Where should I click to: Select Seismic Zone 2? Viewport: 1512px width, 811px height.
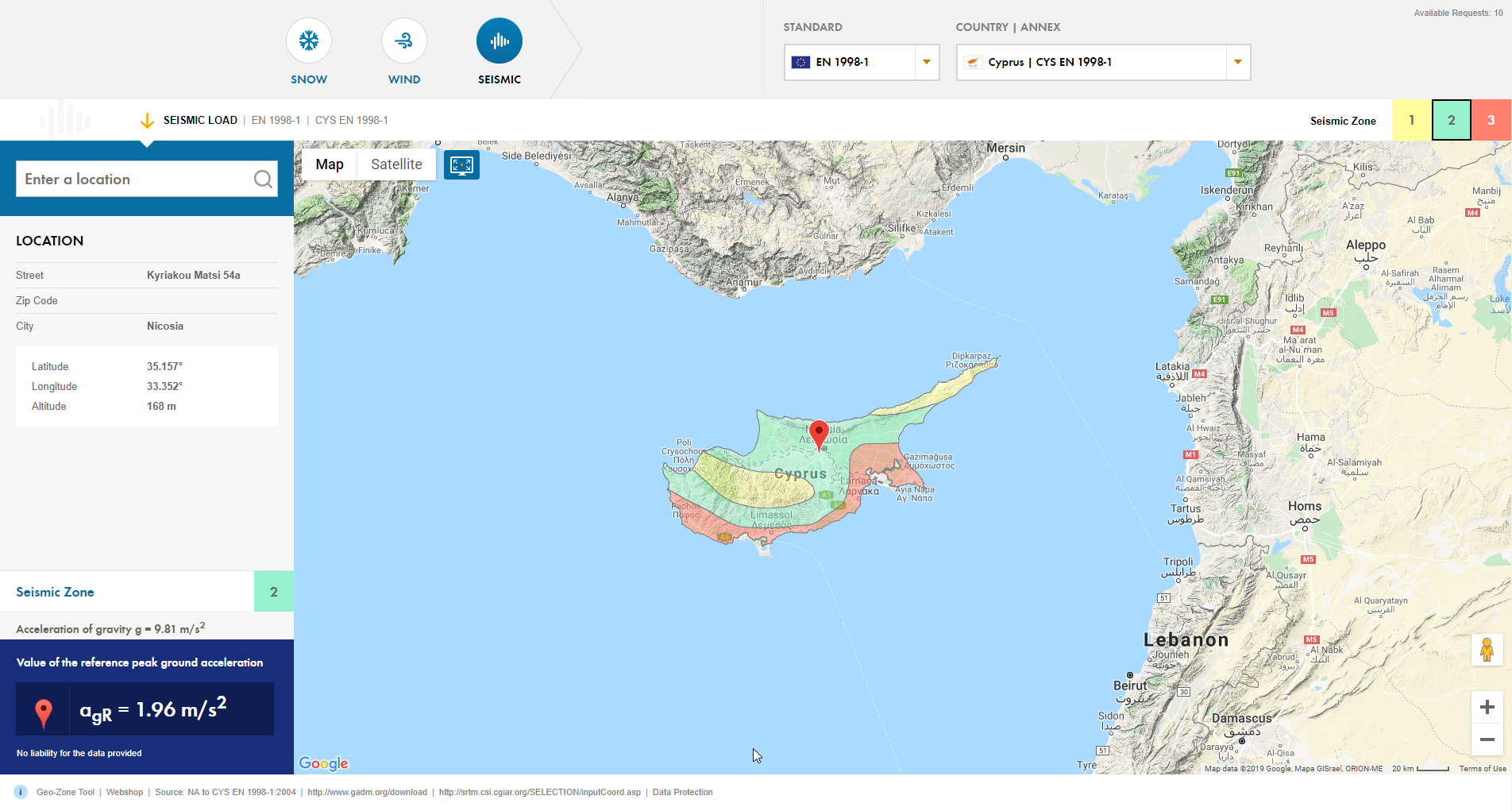click(1452, 120)
